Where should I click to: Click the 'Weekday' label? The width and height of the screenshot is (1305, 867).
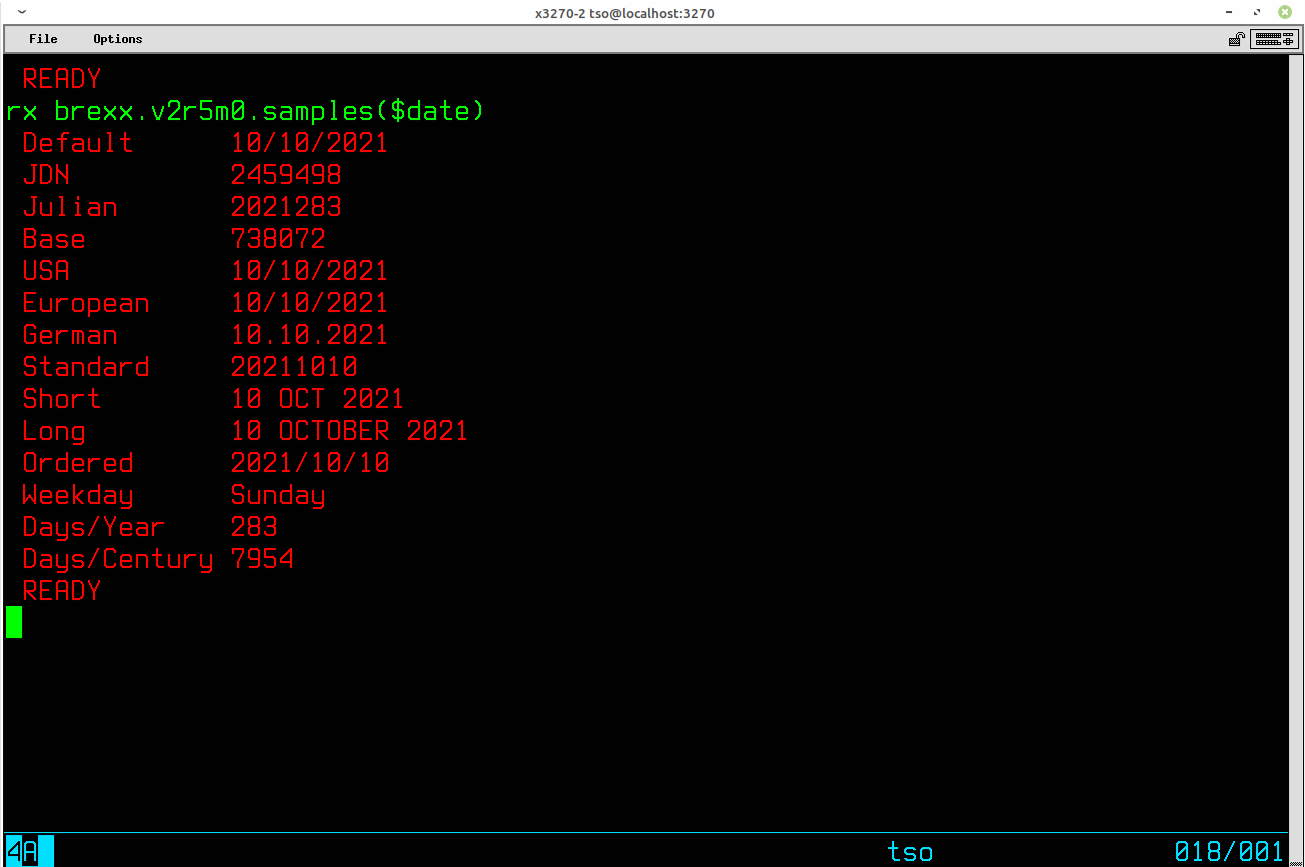coord(78,494)
